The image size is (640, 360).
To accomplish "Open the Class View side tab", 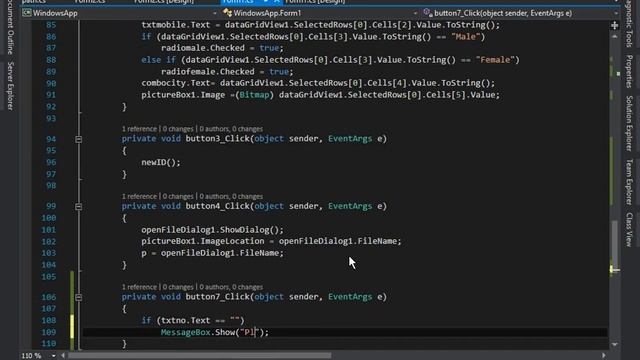I will pos(629,229).
